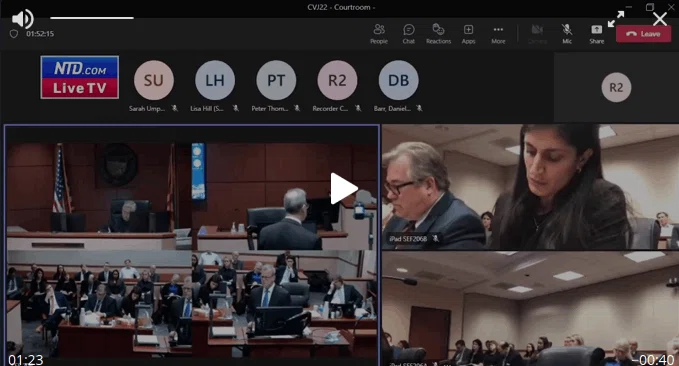Screen dimensions: 679x366
Task: Open the People panel
Action: click(x=379, y=34)
